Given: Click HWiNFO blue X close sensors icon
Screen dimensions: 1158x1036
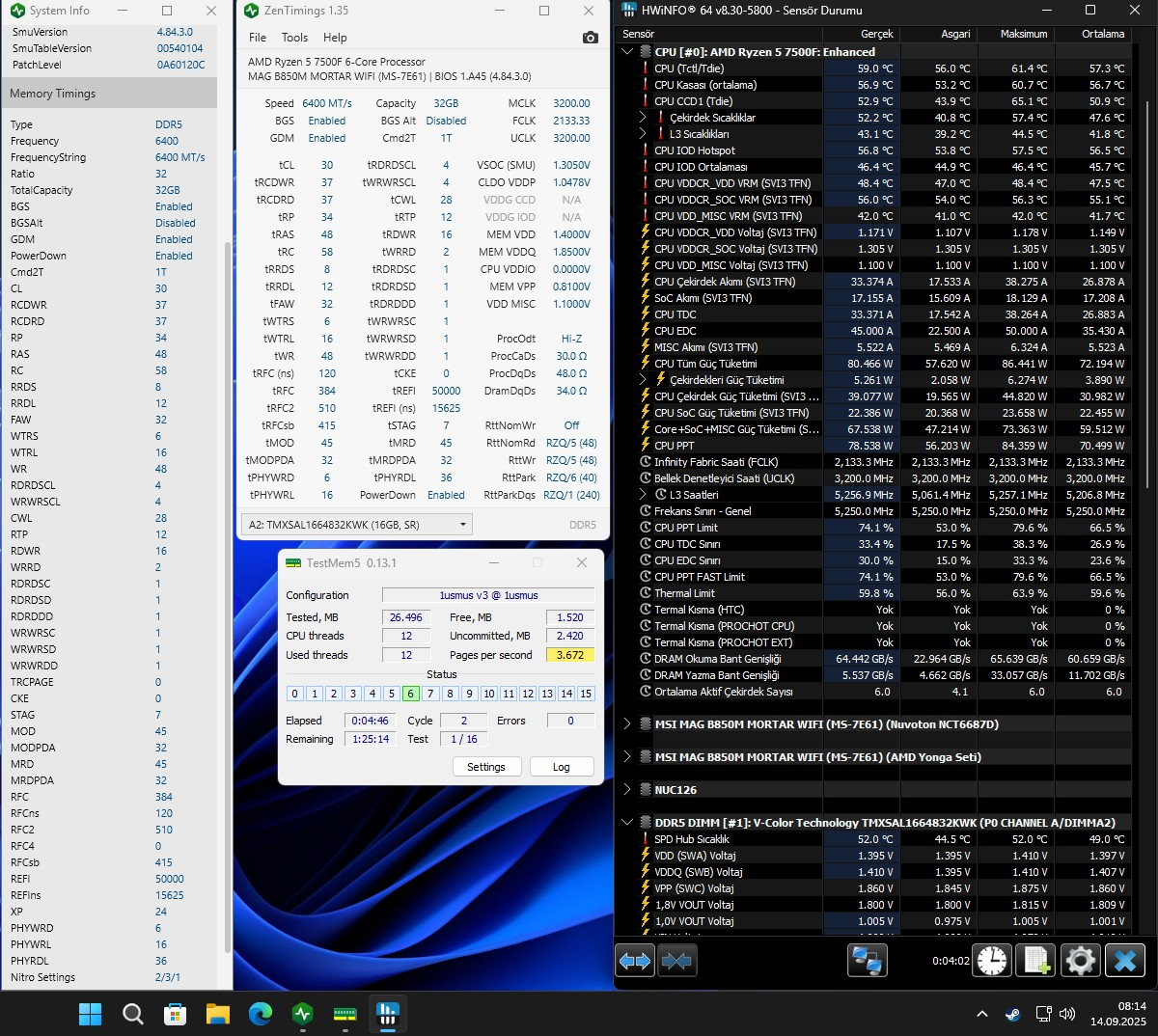Looking at the screenshot, I should pyautogui.click(x=1124, y=961).
